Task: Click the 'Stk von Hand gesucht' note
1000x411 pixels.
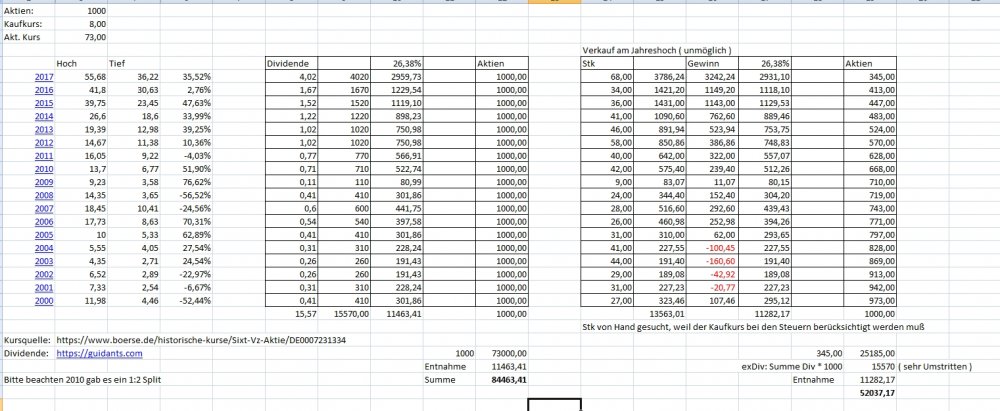Action: point(753,327)
